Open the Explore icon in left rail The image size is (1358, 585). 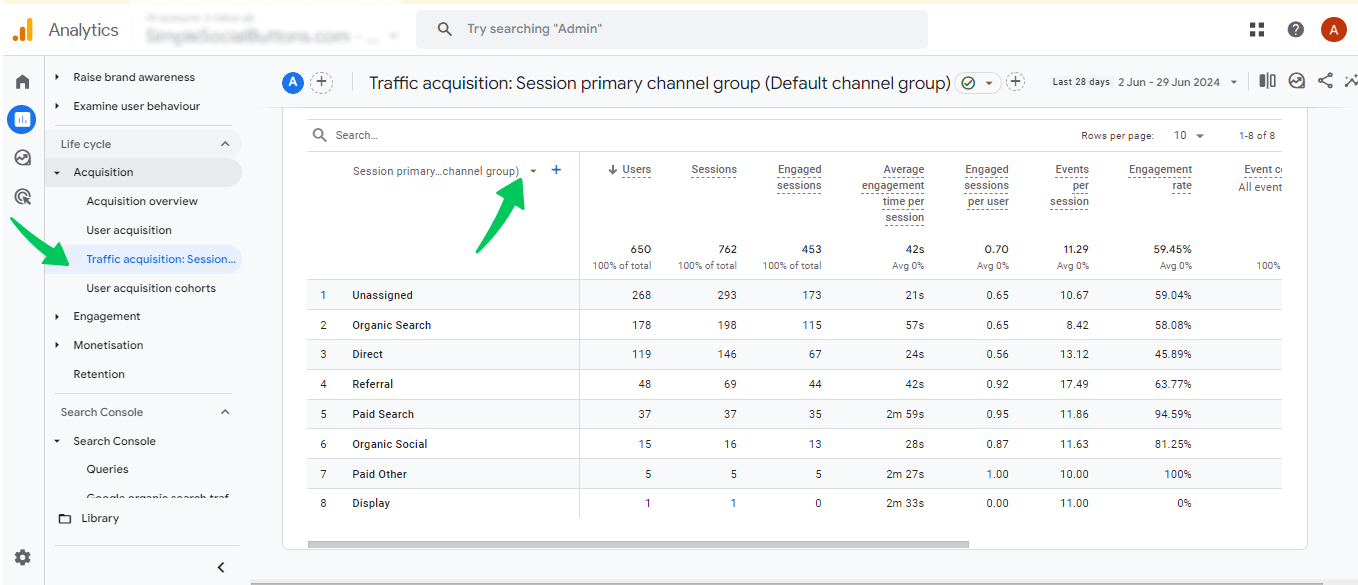[x=22, y=158]
